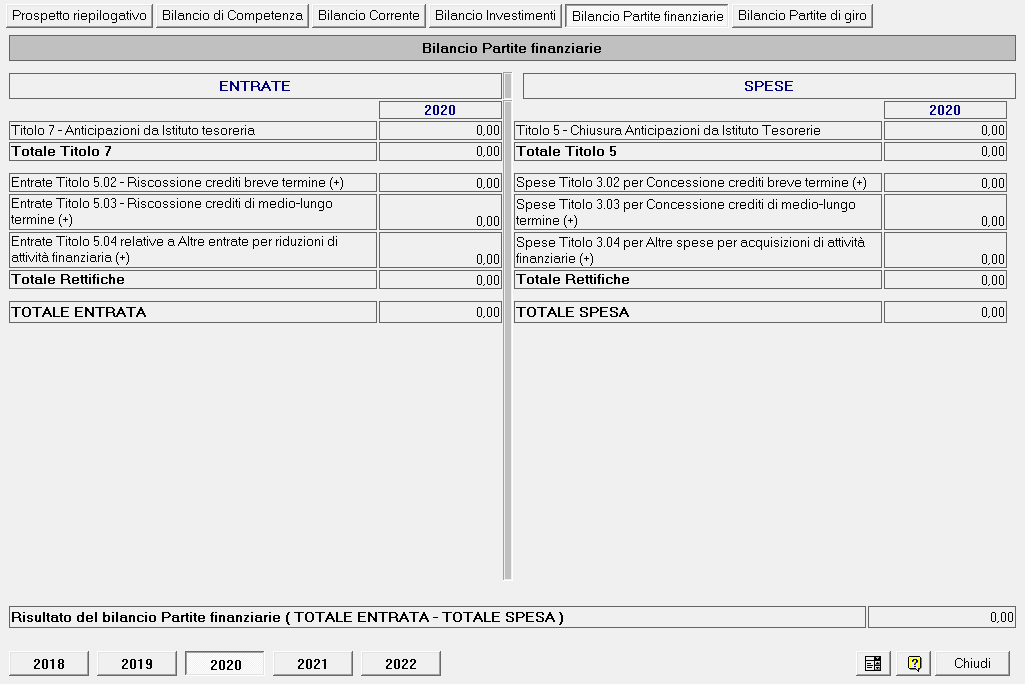Choose the 2022 year button
The image size is (1025, 684).
(401, 664)
